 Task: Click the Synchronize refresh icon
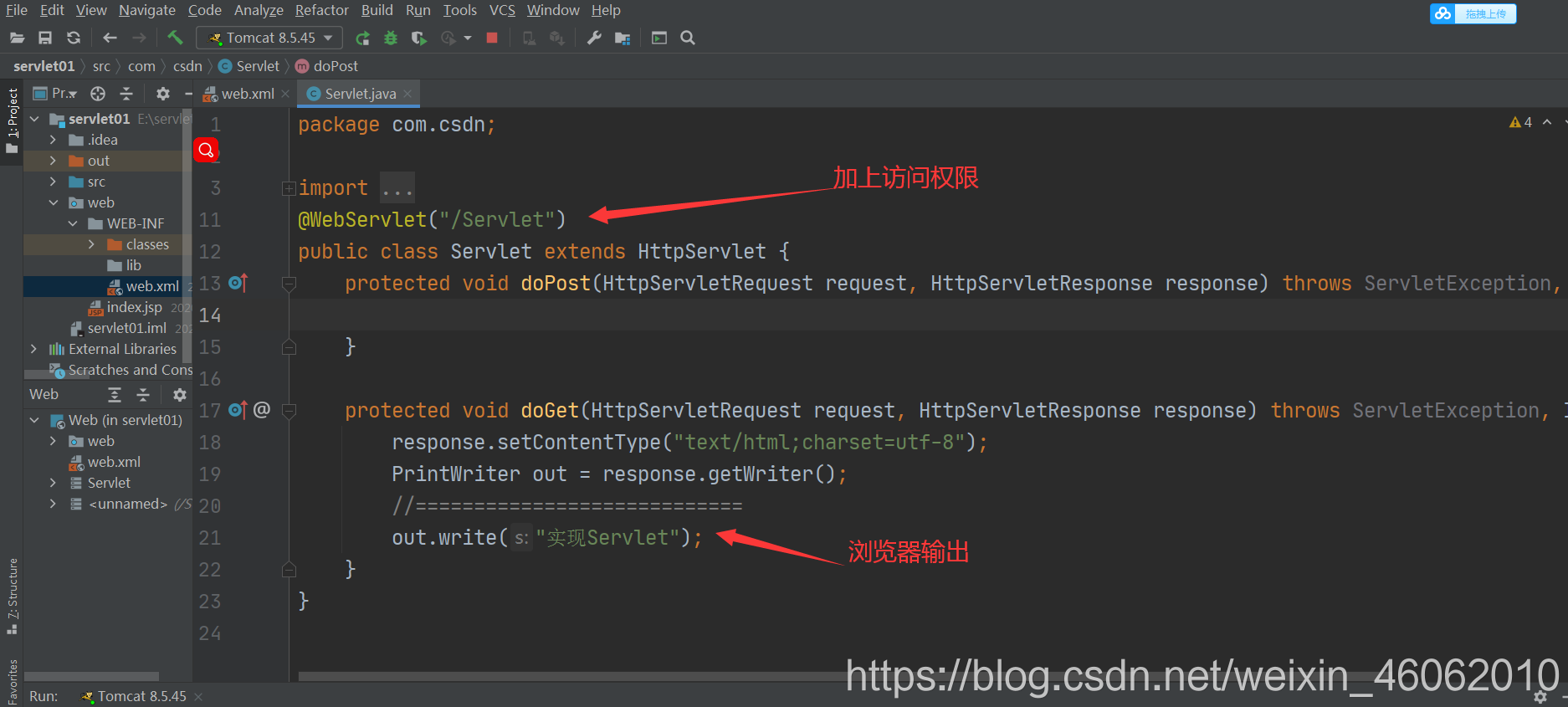74,38
